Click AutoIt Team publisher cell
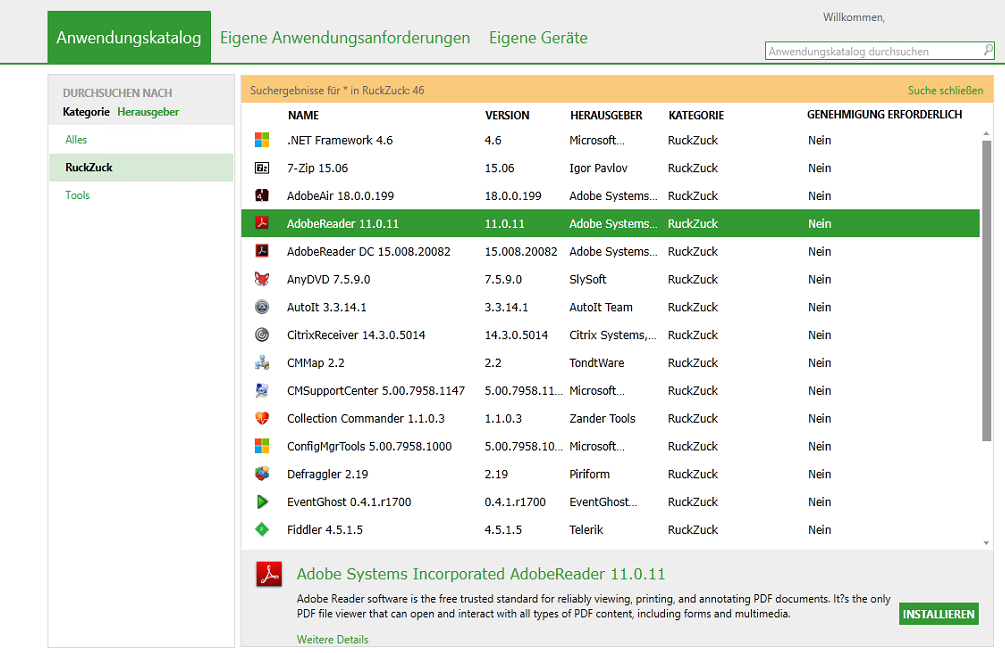The height and width of the screenshot is (653, 1005). tap(601, 307)
